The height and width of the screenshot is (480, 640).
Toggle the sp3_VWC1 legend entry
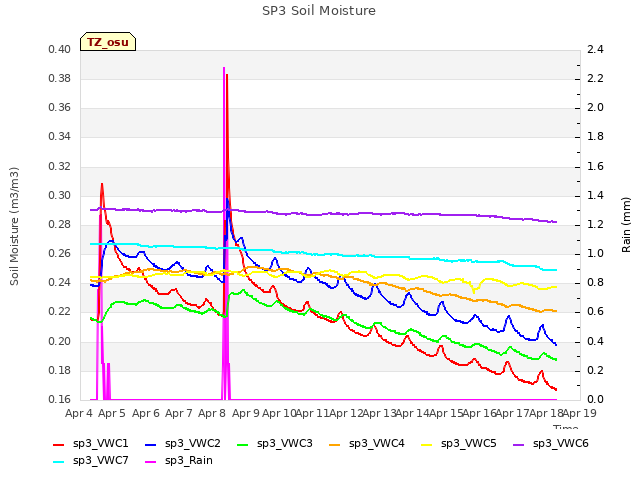coord(91,443)
